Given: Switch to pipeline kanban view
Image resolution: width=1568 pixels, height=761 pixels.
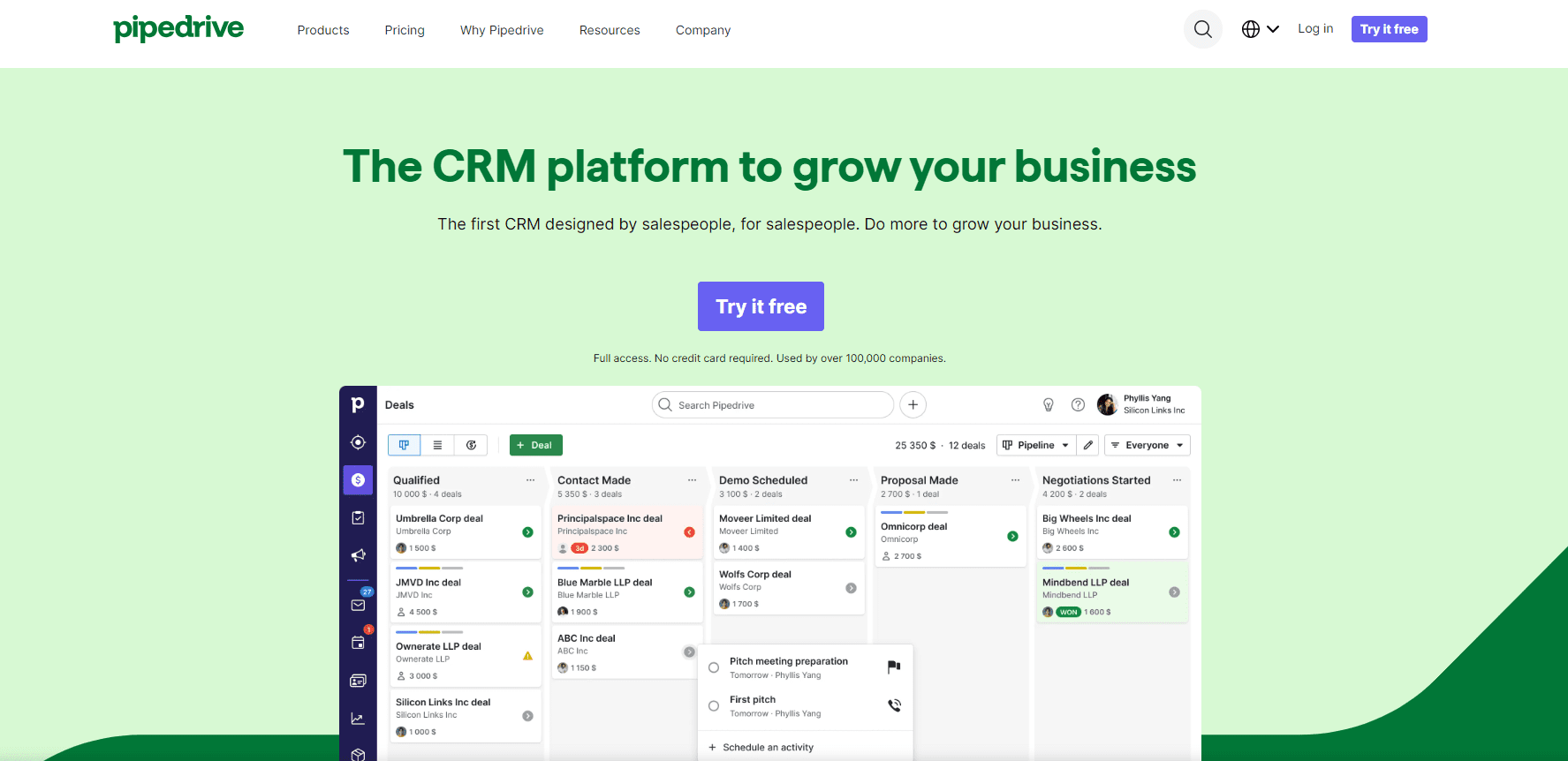Looking at the screenshot, I should click(405, 445).
